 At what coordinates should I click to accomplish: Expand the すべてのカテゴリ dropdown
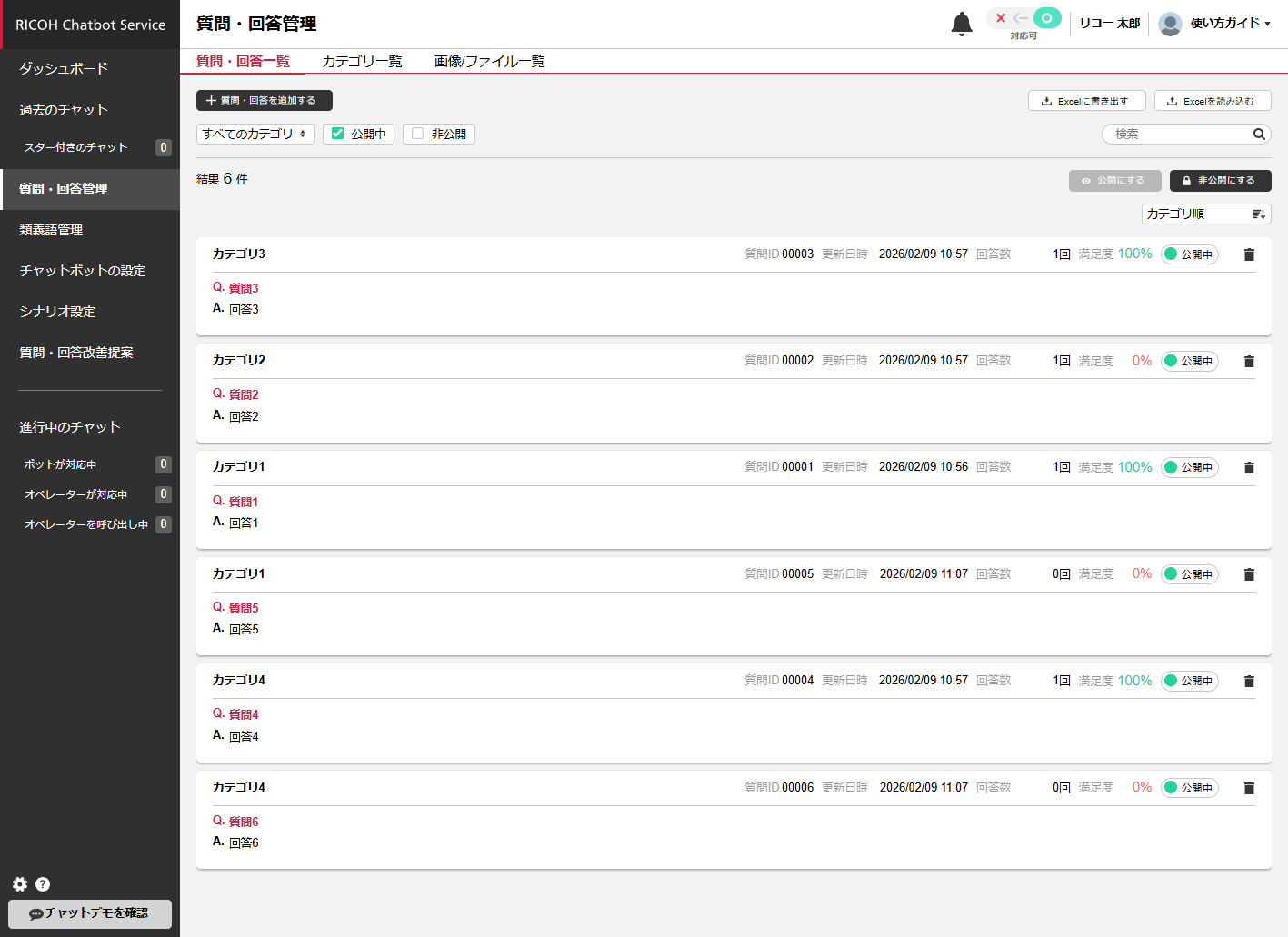(255, 134)
